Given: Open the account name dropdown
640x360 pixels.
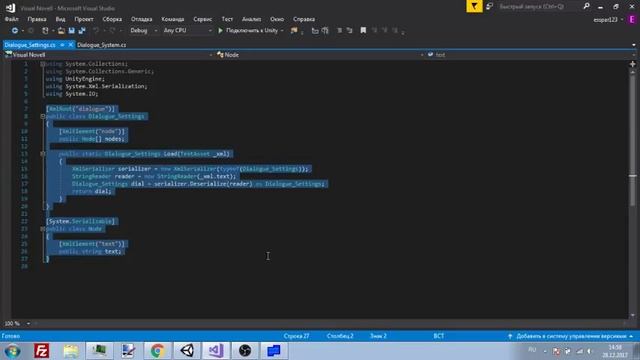Looking at the screenshot, I should pos(609,20).
